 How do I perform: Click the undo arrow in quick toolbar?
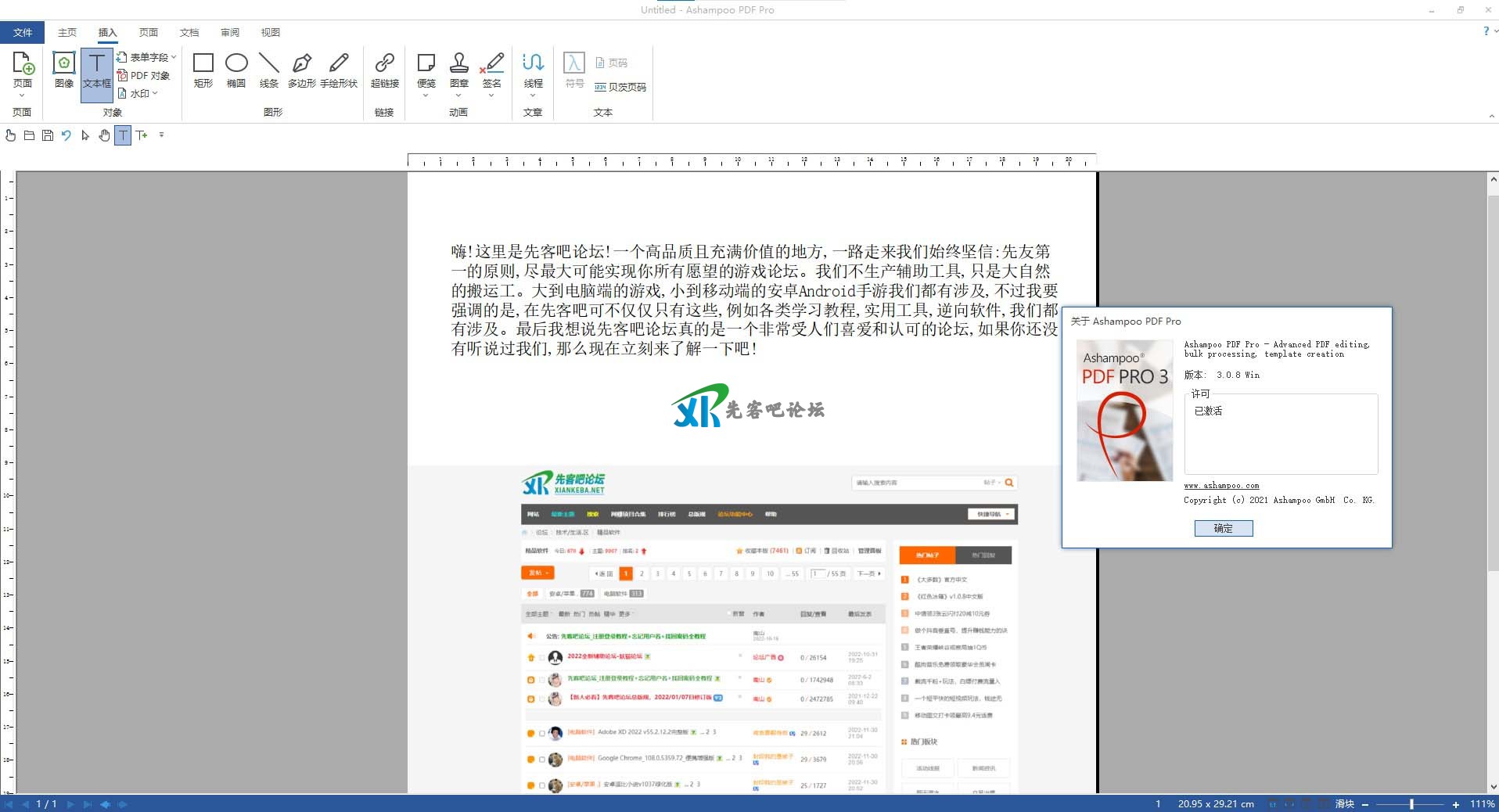[x=67, y=135]
